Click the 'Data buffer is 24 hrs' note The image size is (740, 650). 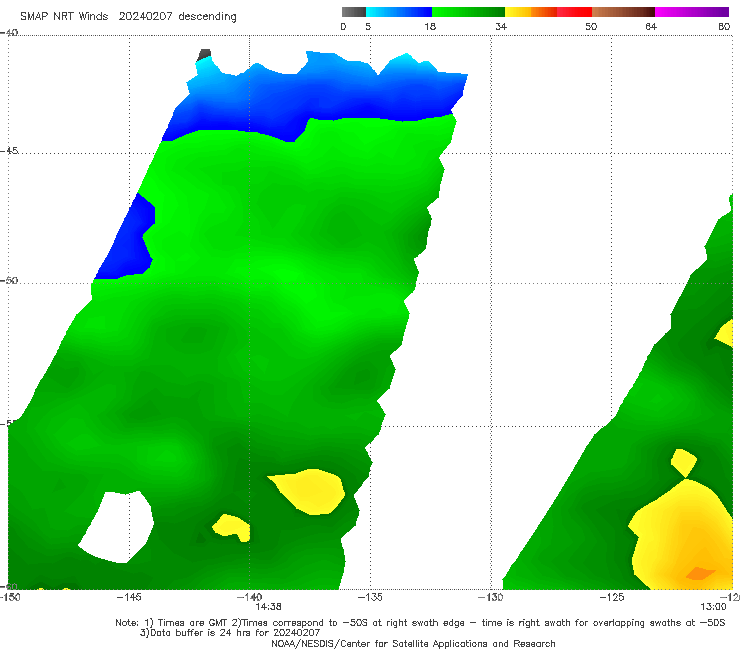pos(230,633)
